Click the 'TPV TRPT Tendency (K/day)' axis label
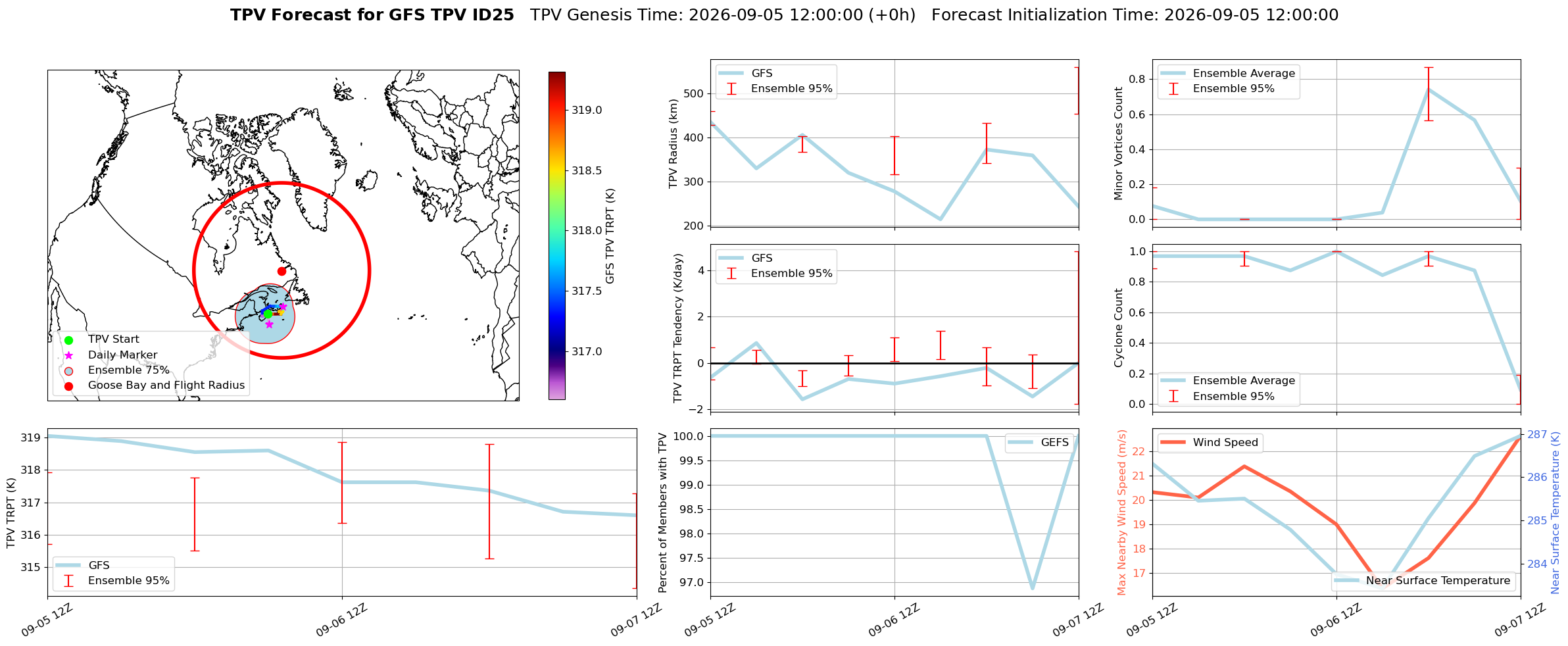The width and height of the screenshot is (1568, 646). (677, 328)
